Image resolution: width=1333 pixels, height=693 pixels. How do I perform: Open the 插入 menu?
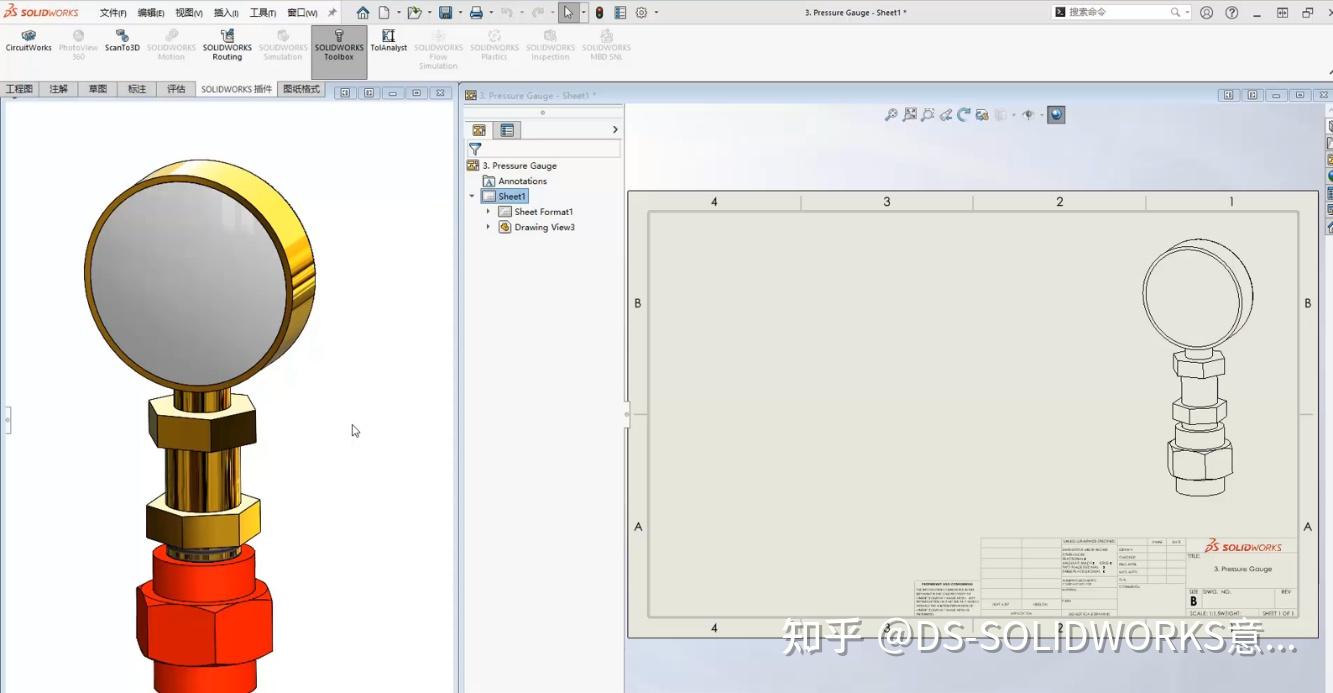tap(225, 12)
